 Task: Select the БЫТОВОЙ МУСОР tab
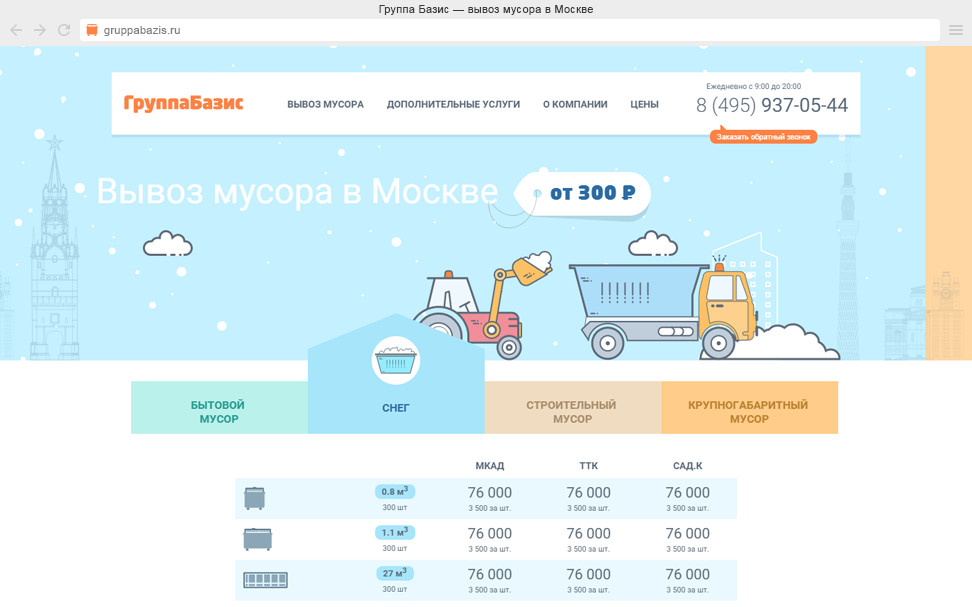click(219, 412)
